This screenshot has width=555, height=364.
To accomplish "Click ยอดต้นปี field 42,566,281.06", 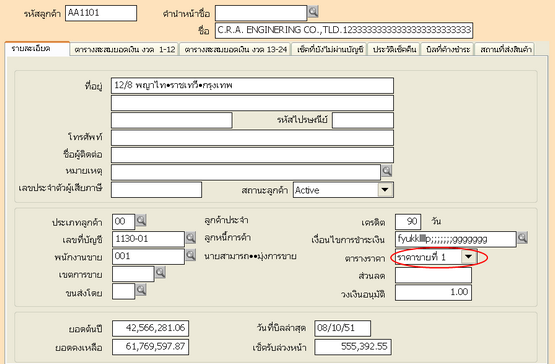I will (x=150, y=328).
